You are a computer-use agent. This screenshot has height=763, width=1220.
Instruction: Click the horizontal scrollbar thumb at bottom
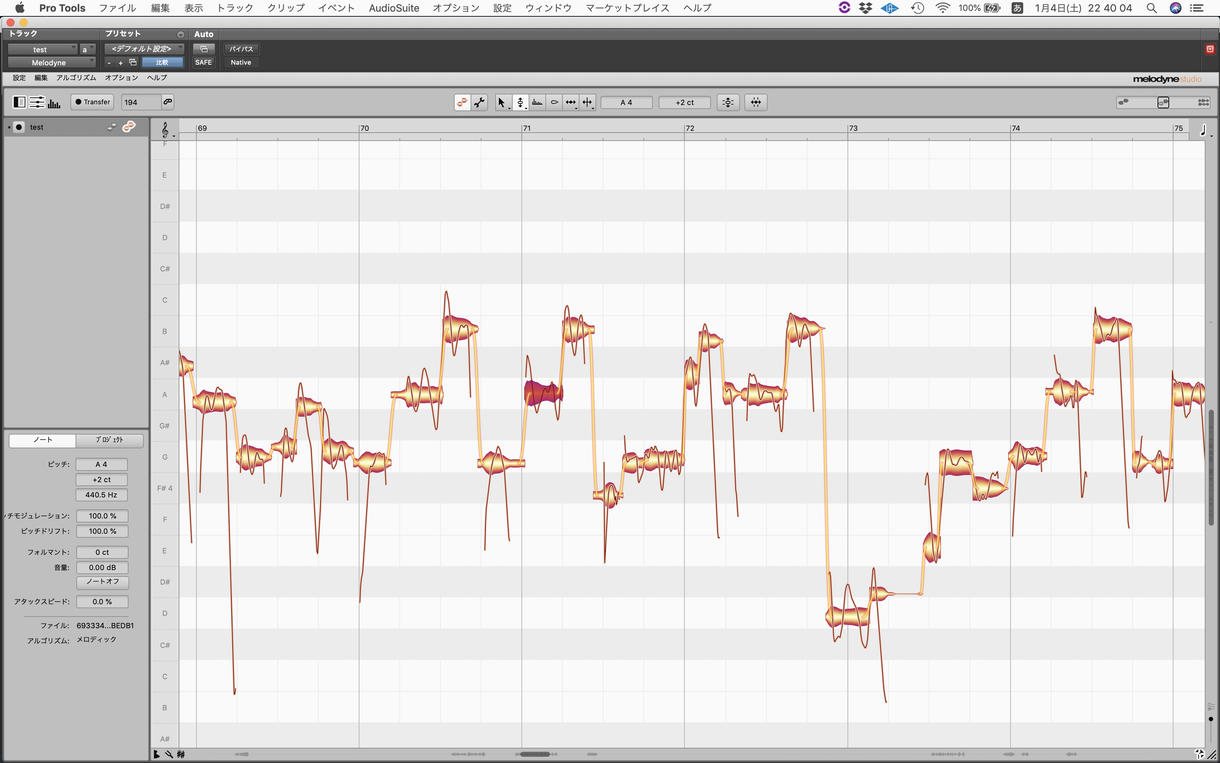point(536,754)
